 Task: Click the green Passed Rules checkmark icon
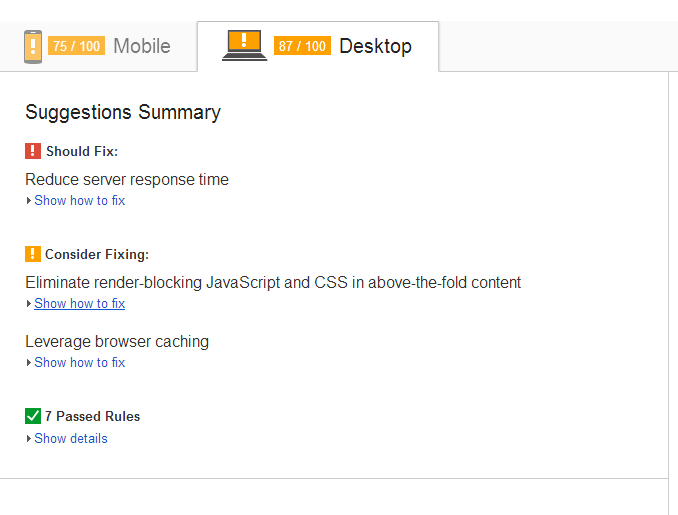pos(33,416)
